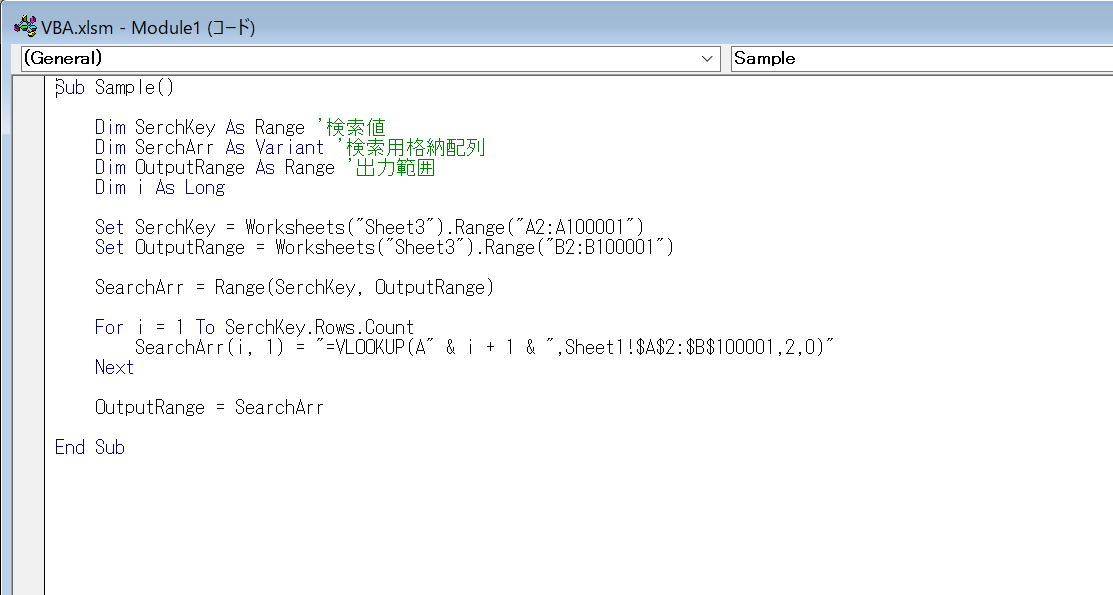Click SearchArr = Range(SerchKey, OutputRange) line
Screen dimensions: 1113x595
tap(294, 288)
